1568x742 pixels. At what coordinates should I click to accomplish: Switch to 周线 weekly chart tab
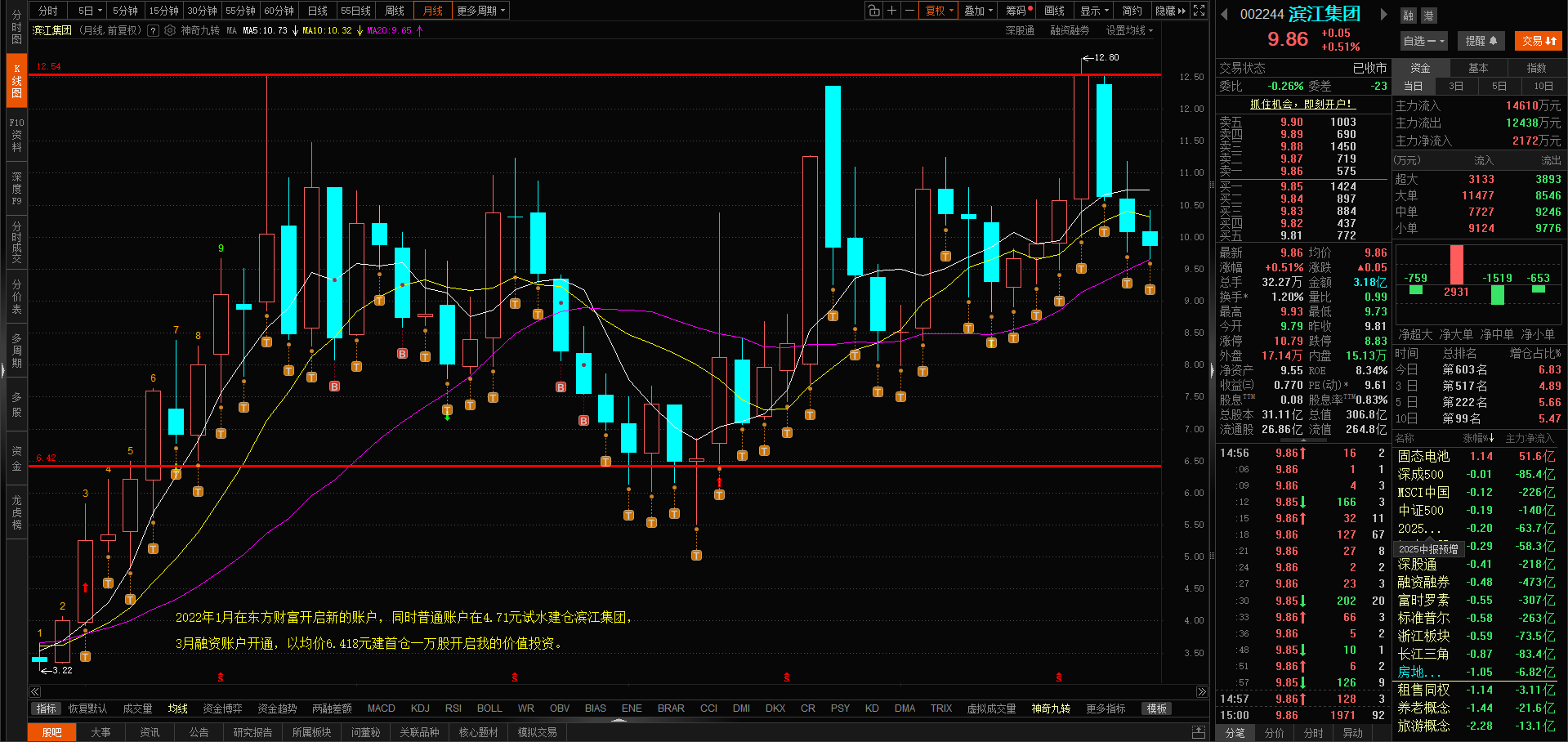coord(395,11)
